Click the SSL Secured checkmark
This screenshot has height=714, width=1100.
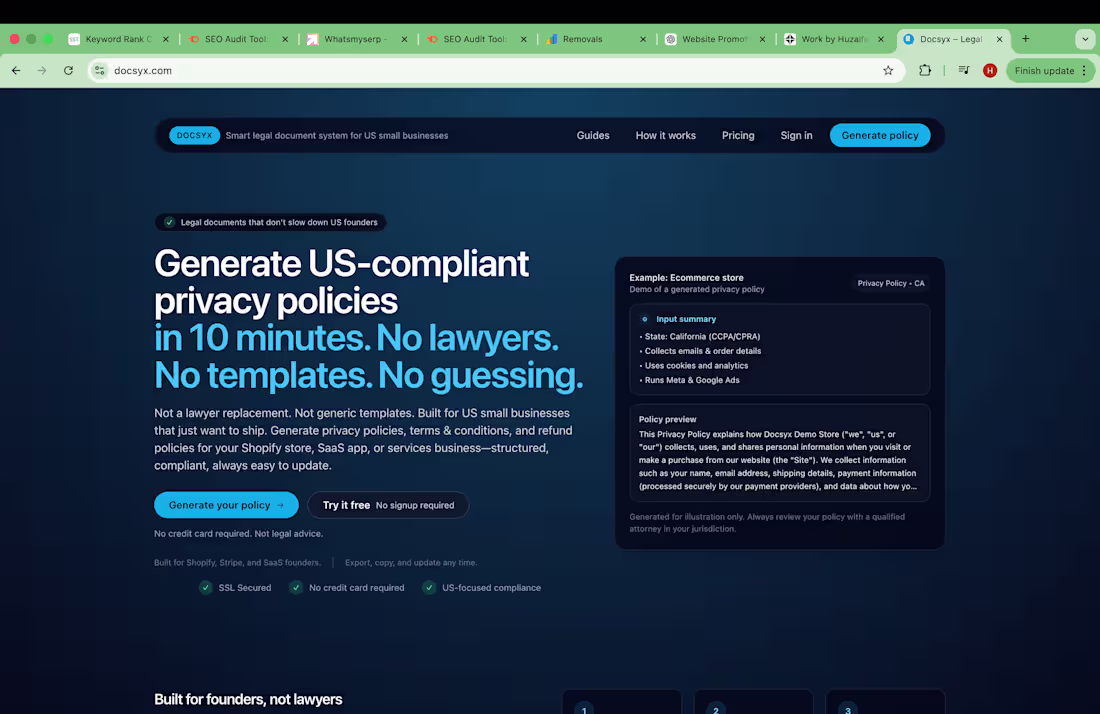(x=206, y=588)
